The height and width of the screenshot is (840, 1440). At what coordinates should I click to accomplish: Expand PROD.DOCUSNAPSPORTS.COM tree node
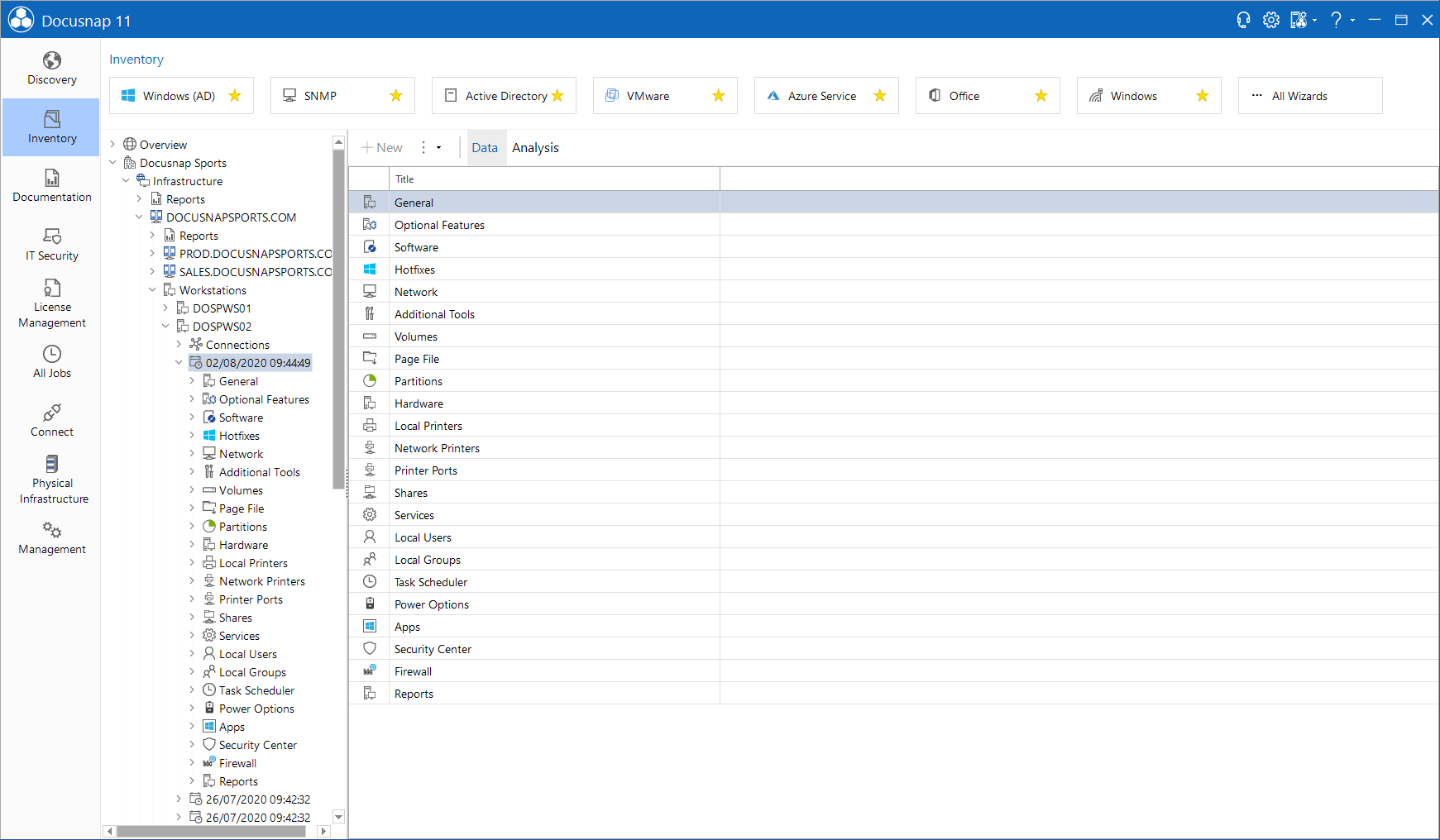pyautogui.click(x=152, y=254)
